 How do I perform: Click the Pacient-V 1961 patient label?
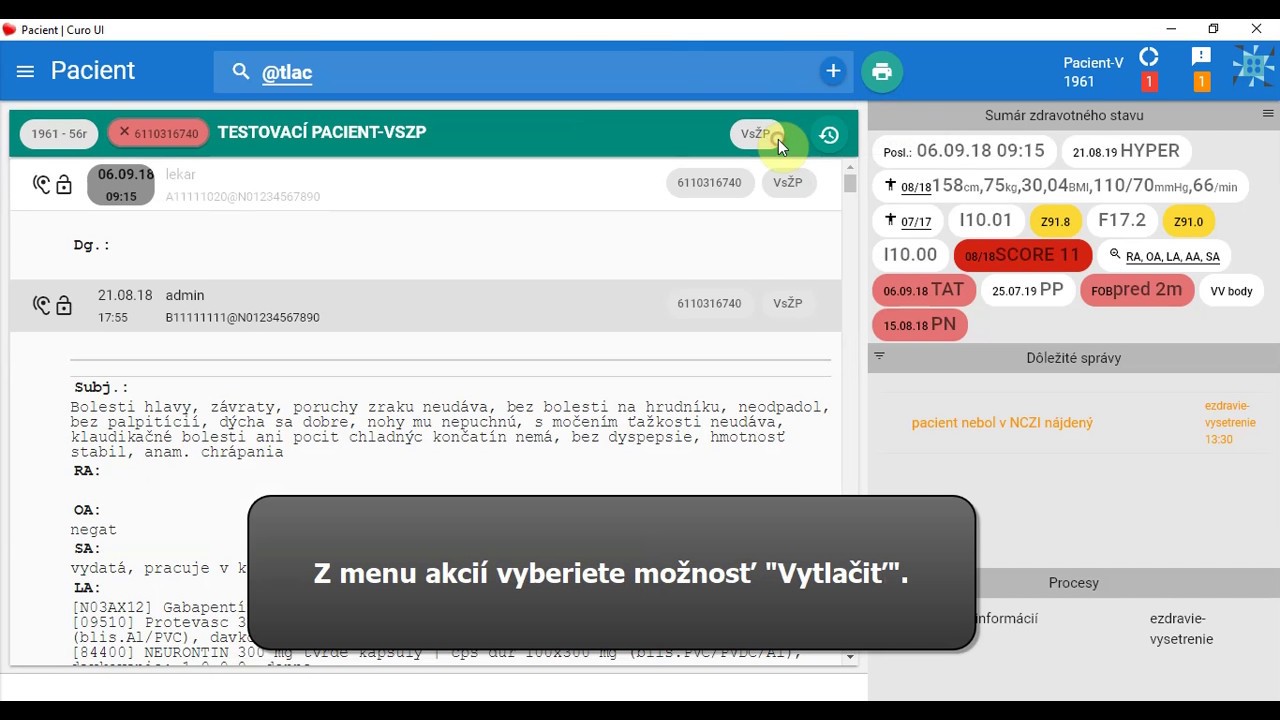pyautogui.click(x=1093, y=72)
